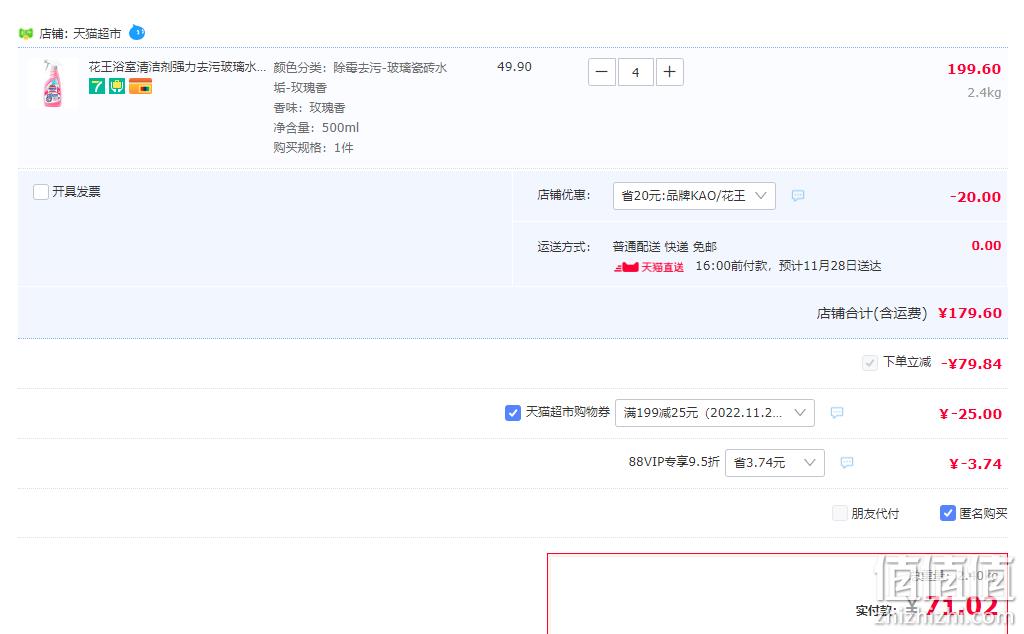Enable the 朋友代付 checkbox

840,513
